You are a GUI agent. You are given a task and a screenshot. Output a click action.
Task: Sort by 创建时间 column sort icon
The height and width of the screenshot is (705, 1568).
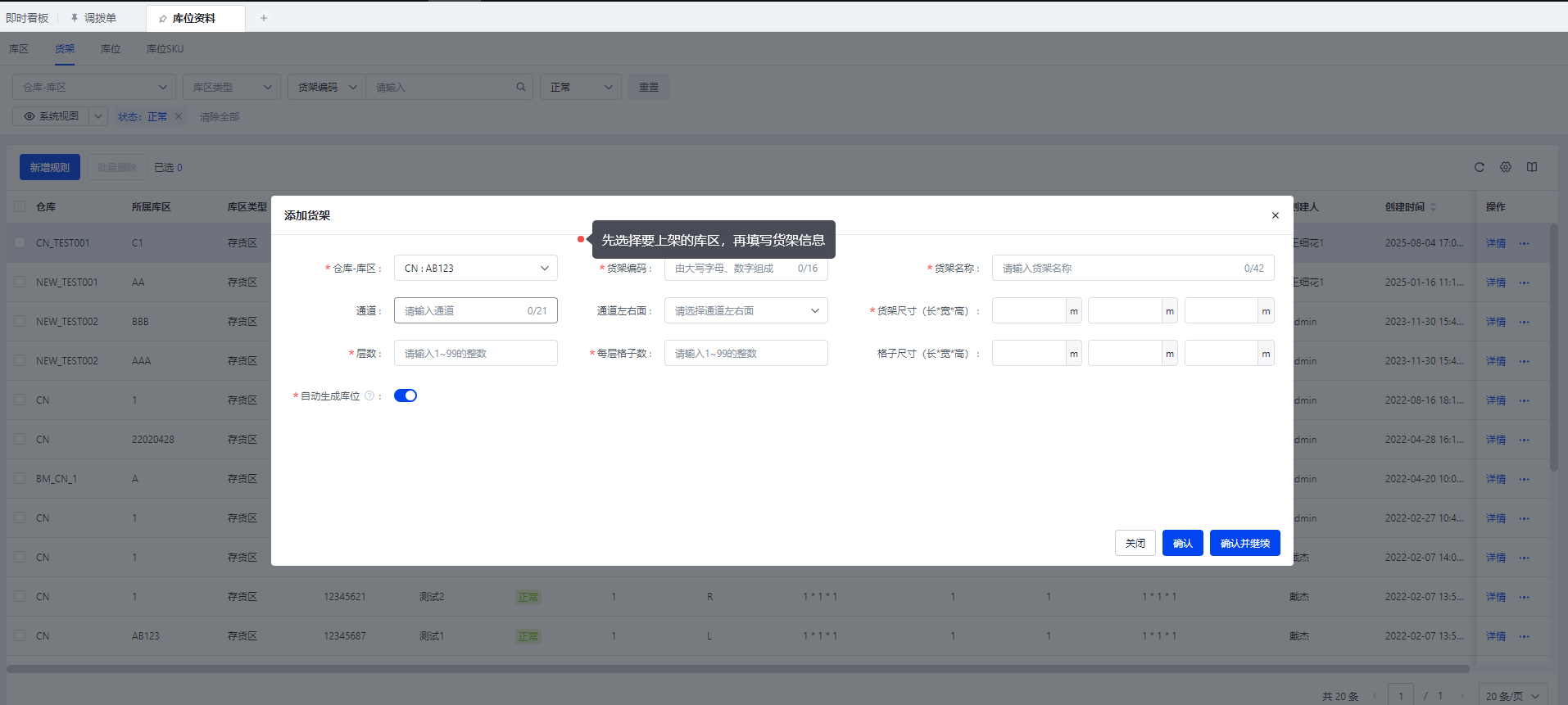coord(1433,207)
